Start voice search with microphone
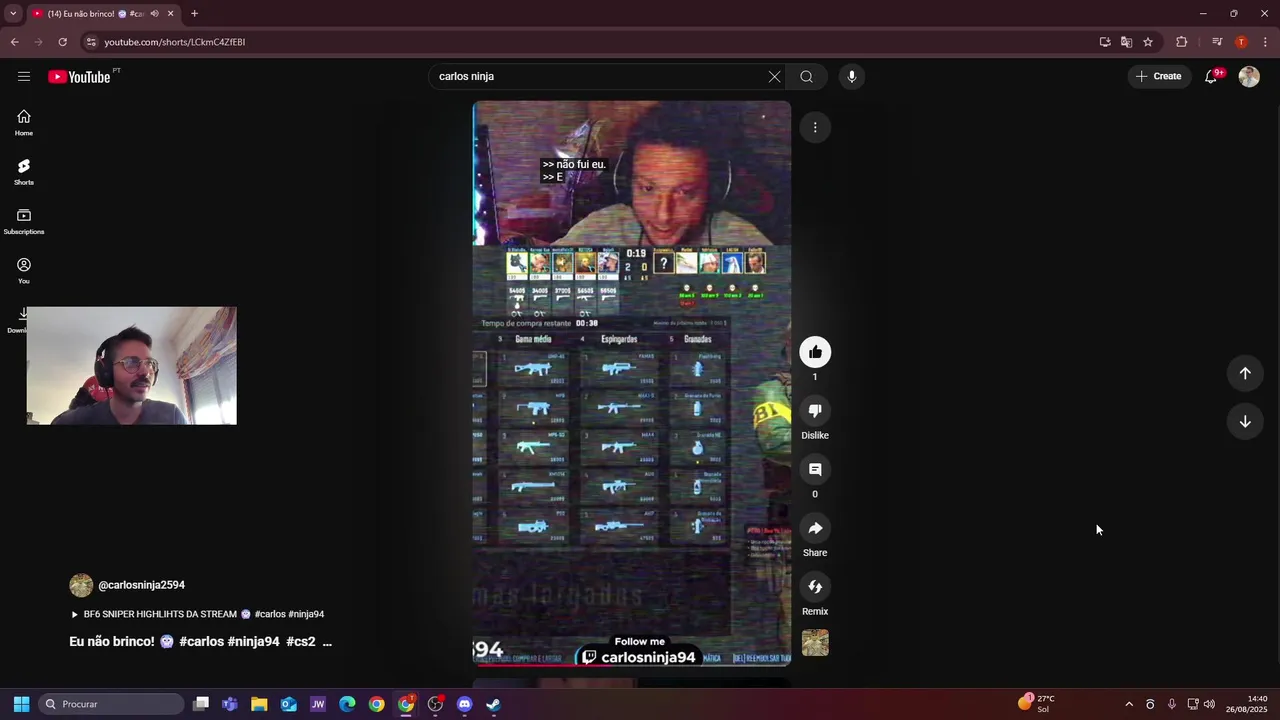The width and height of the screenshot is (1280, 720). pos(851,76)
